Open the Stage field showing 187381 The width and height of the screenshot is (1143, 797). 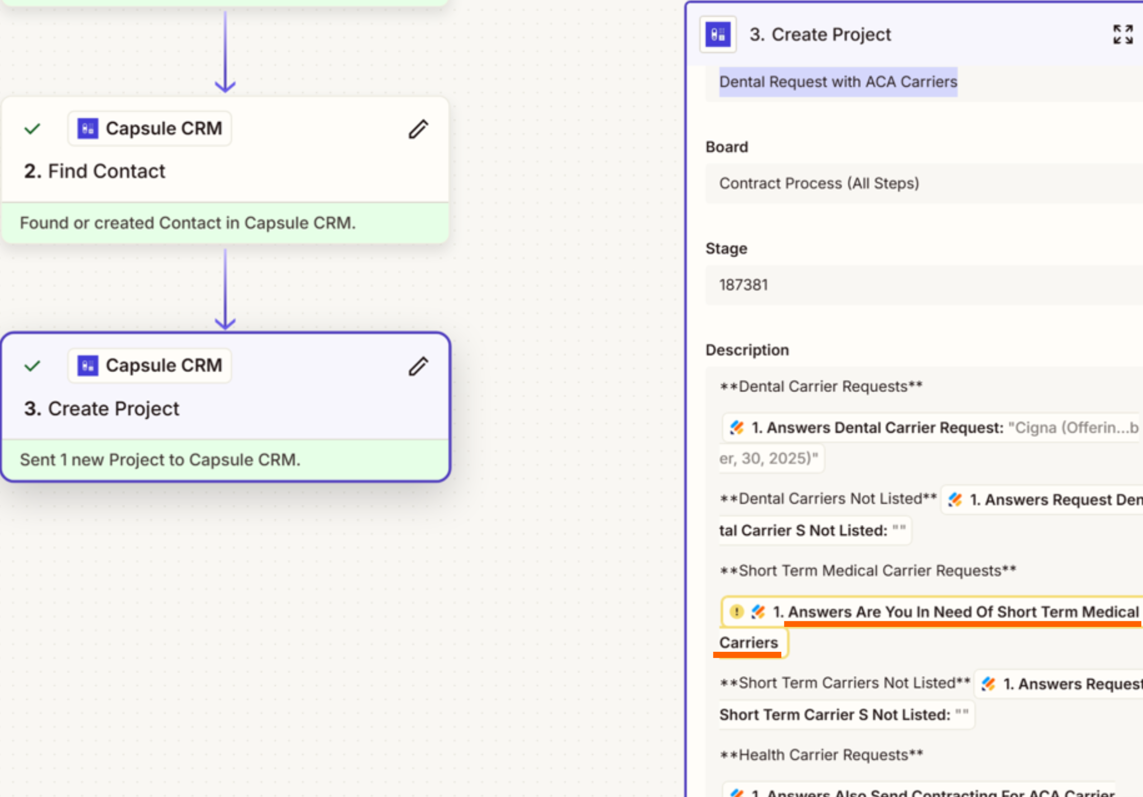925,285
